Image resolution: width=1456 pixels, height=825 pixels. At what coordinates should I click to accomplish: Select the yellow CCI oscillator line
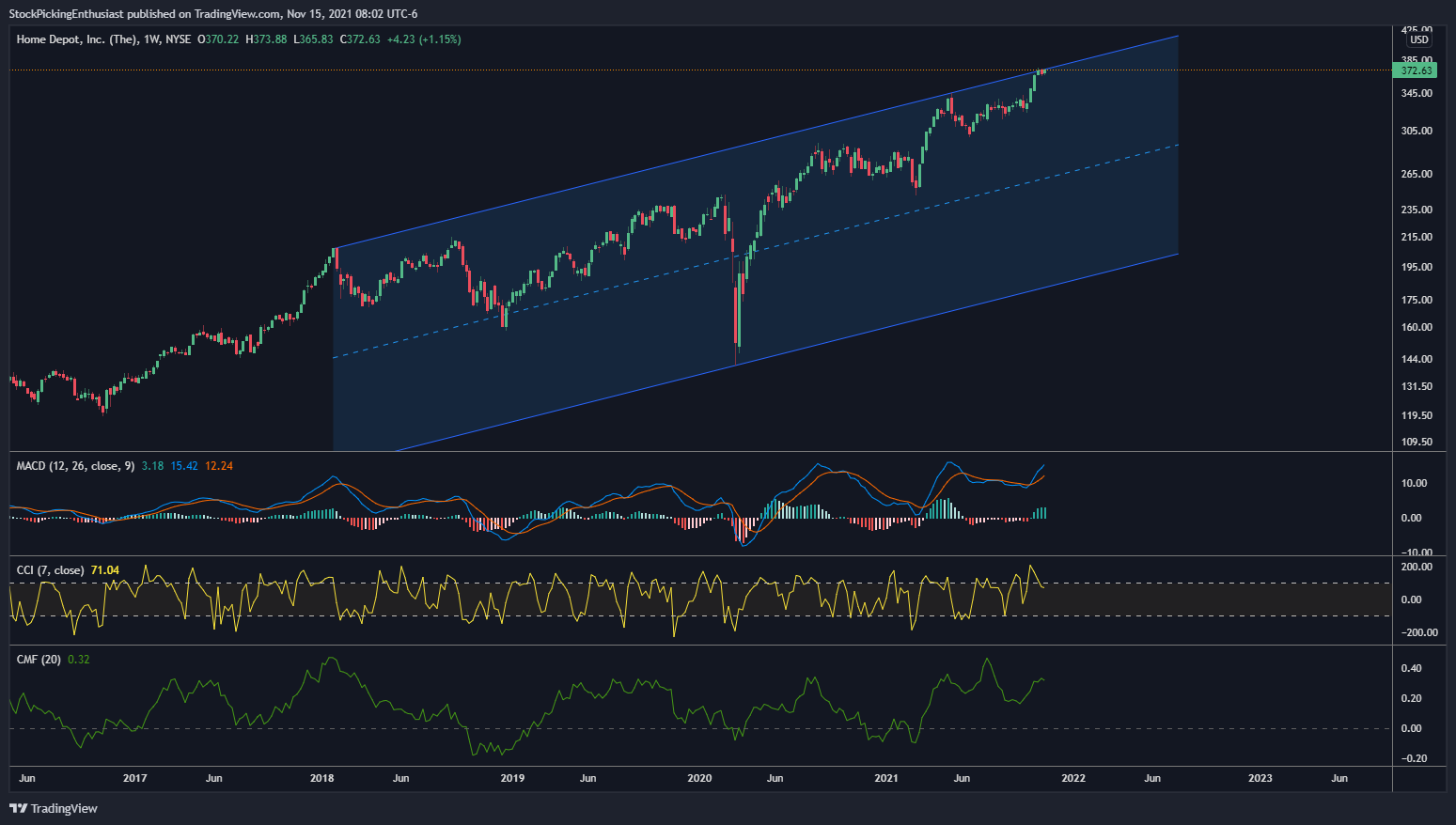click(526, 599)
